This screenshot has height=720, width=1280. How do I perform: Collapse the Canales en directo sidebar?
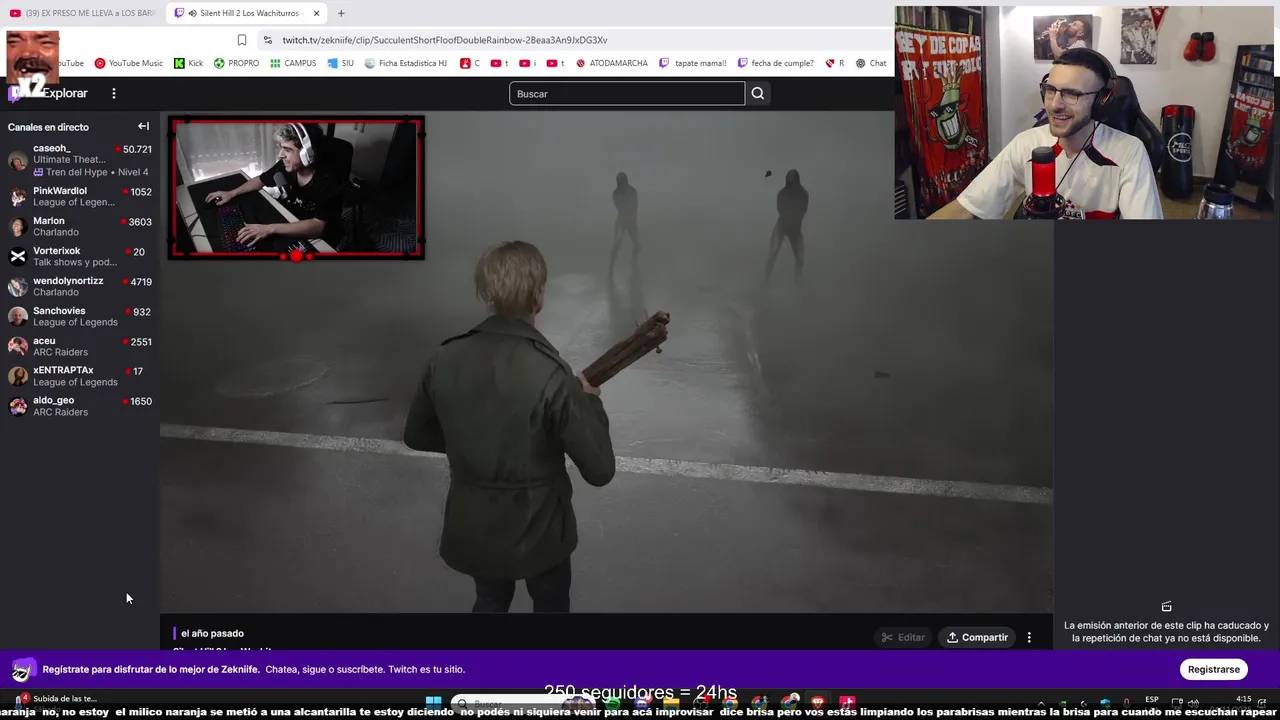click(143, 126)
